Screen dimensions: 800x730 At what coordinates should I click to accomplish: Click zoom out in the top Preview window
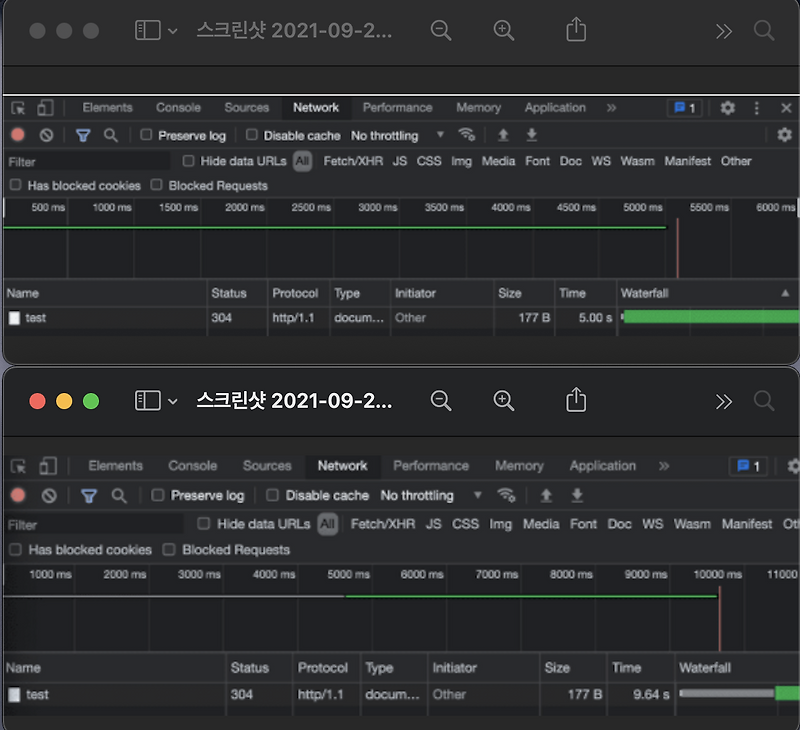click(x=441, y=31)
